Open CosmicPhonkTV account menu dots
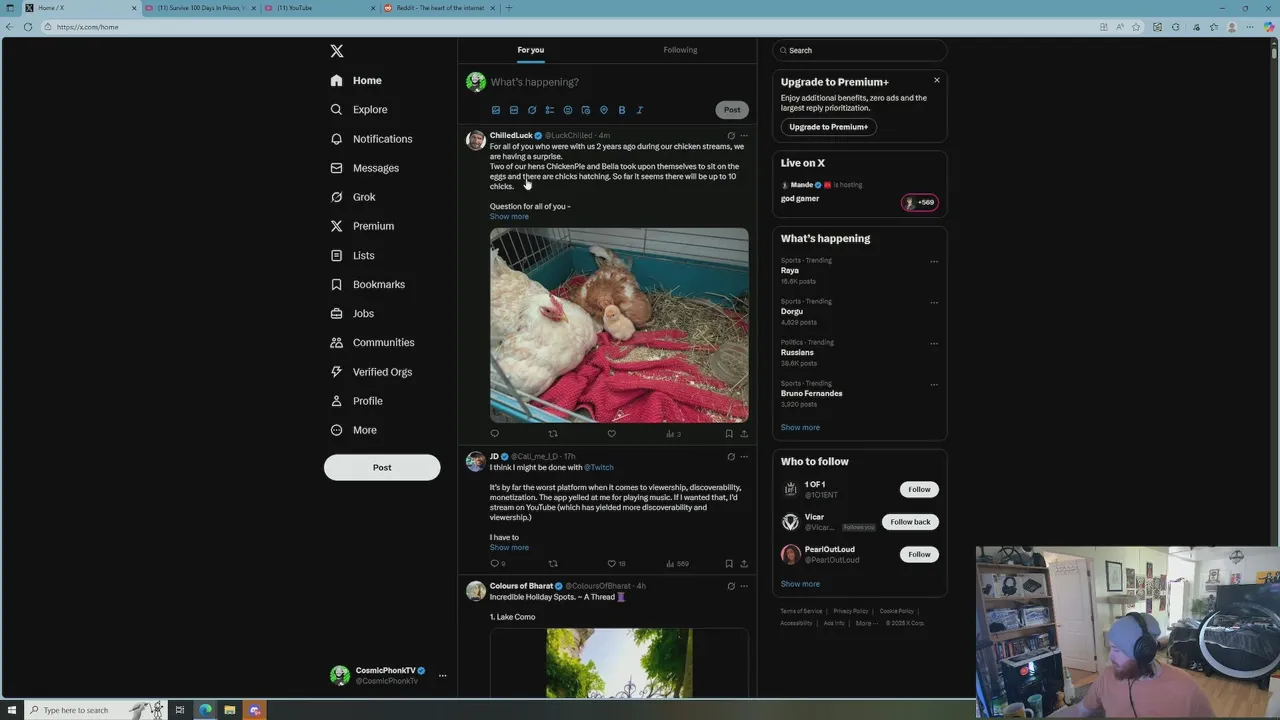 [442, 676]
